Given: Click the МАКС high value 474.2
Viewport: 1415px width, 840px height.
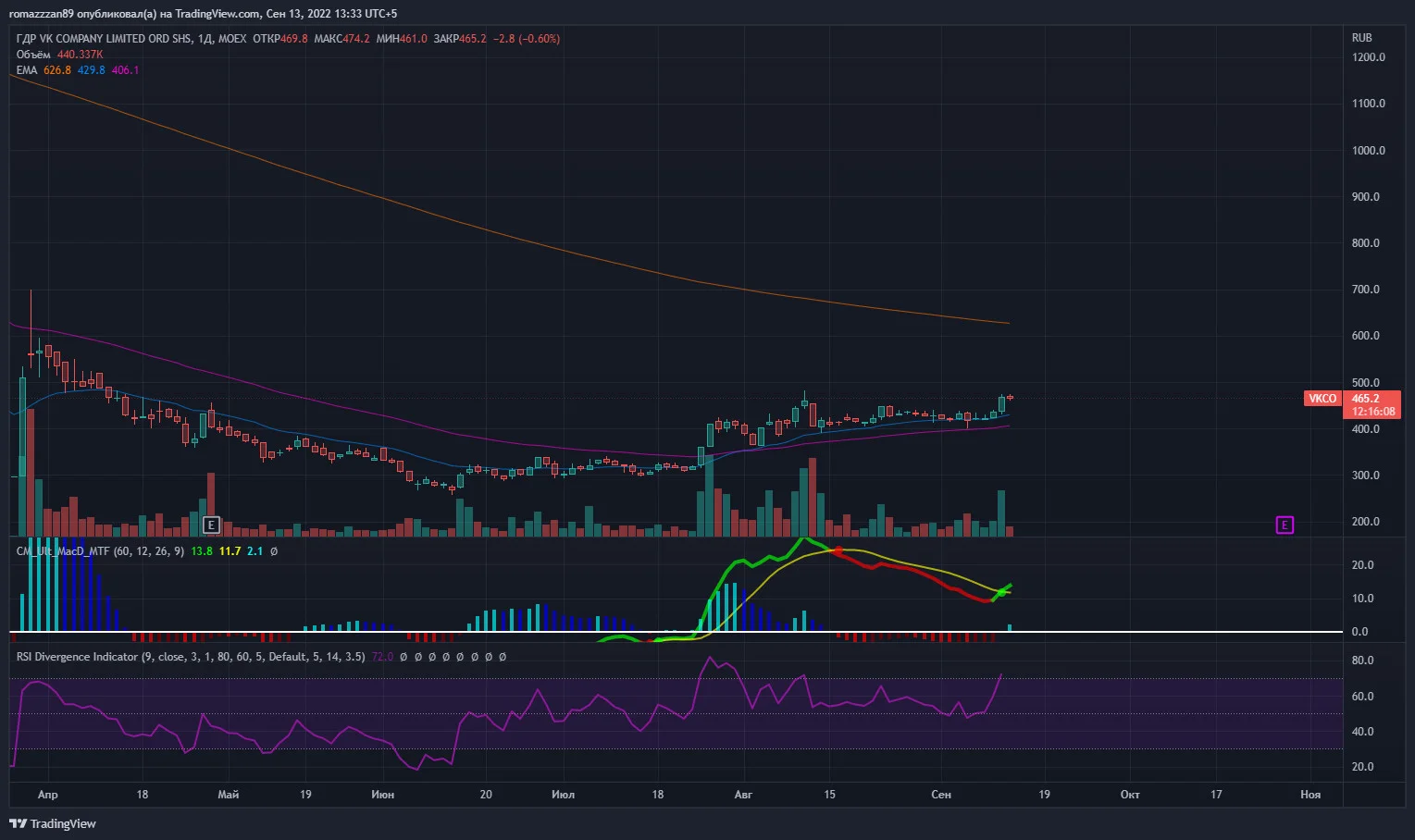Looking at the screenshot, I should (356, 39).
